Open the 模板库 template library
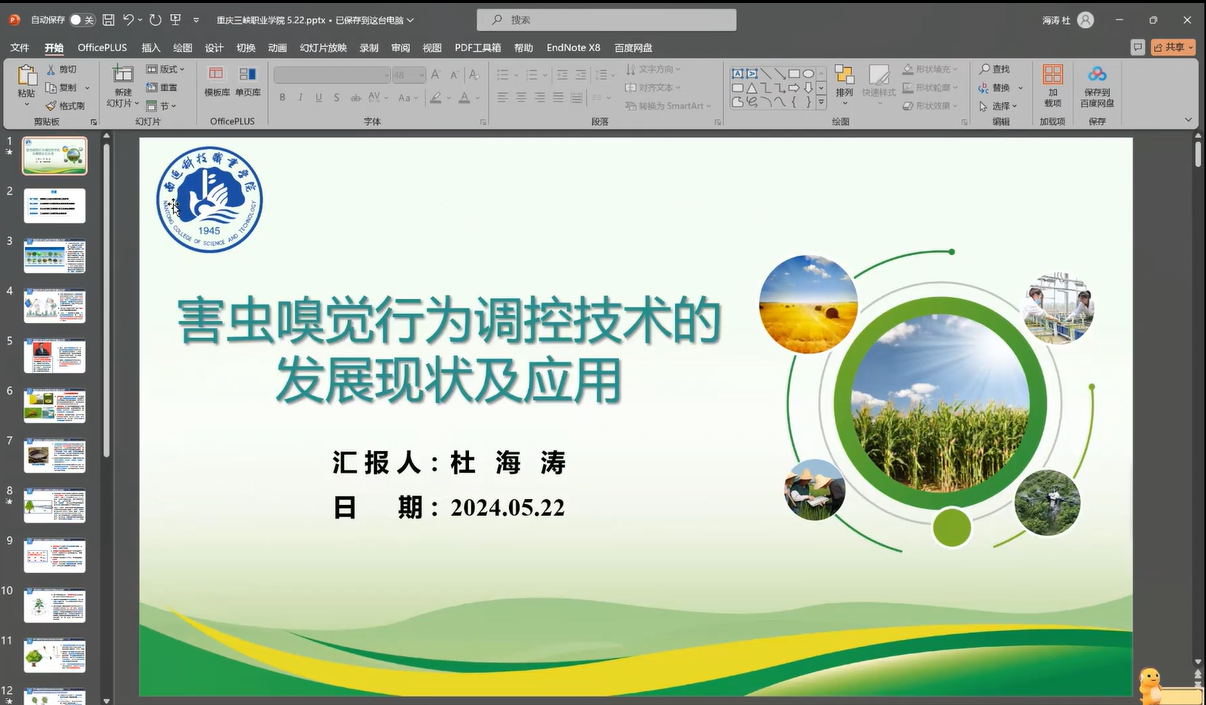1206x705 pixels. pos(216,80)
